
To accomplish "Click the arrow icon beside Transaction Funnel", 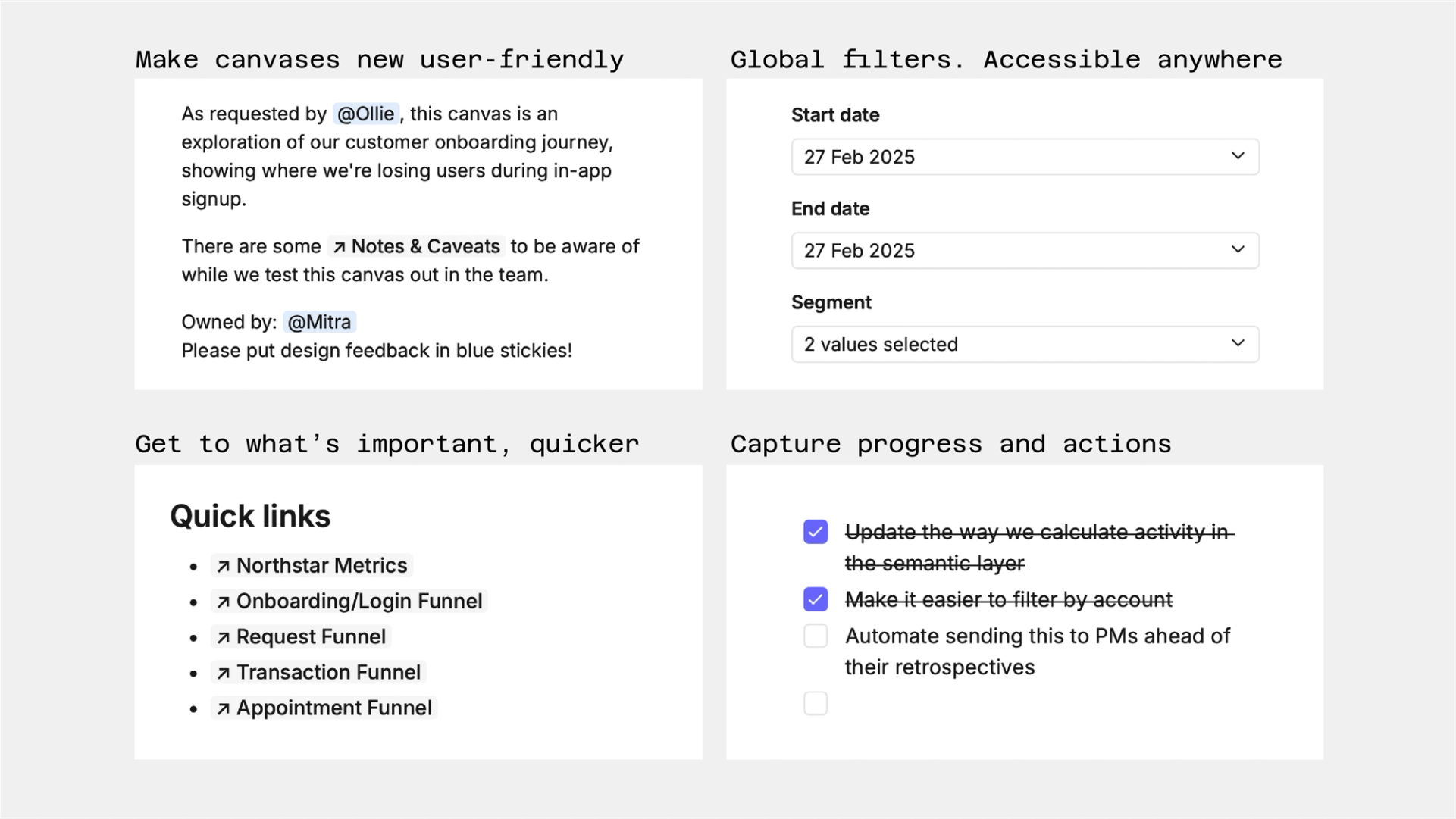I will (x=223, y=673).
